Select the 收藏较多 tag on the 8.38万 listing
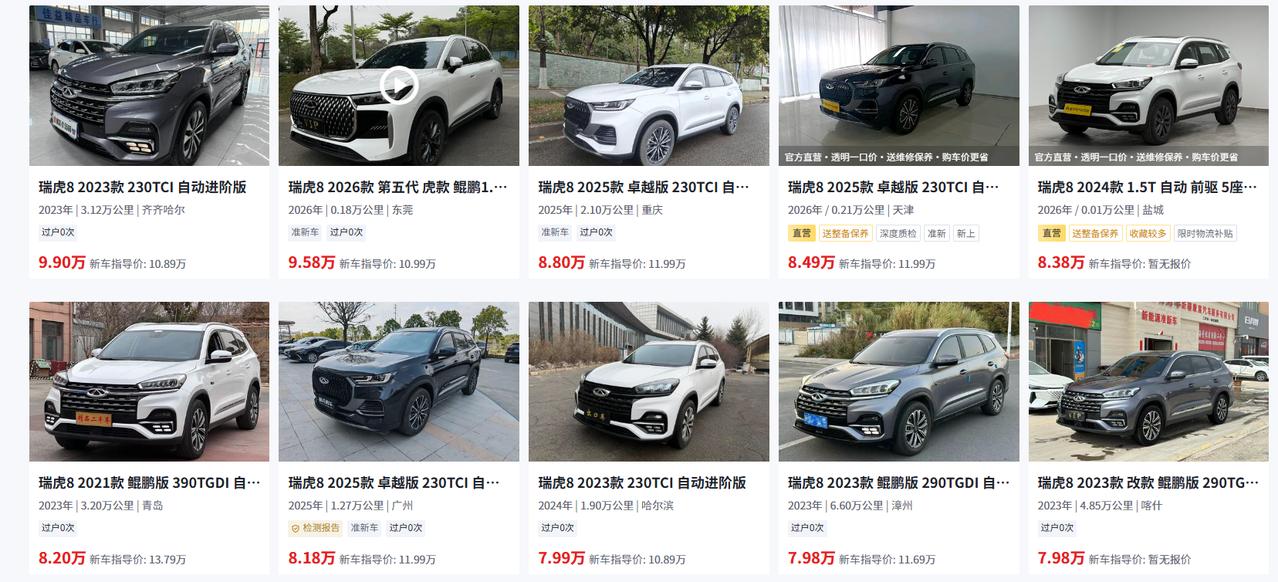1278x582 pixels. click(1148, 233)
